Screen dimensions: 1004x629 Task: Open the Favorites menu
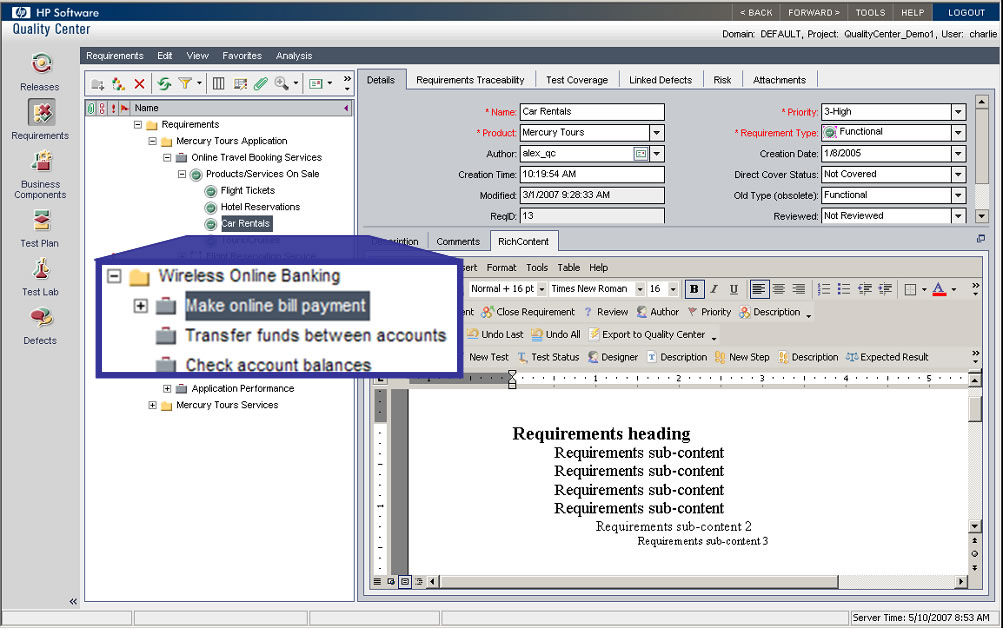click(x=242, y=56)
